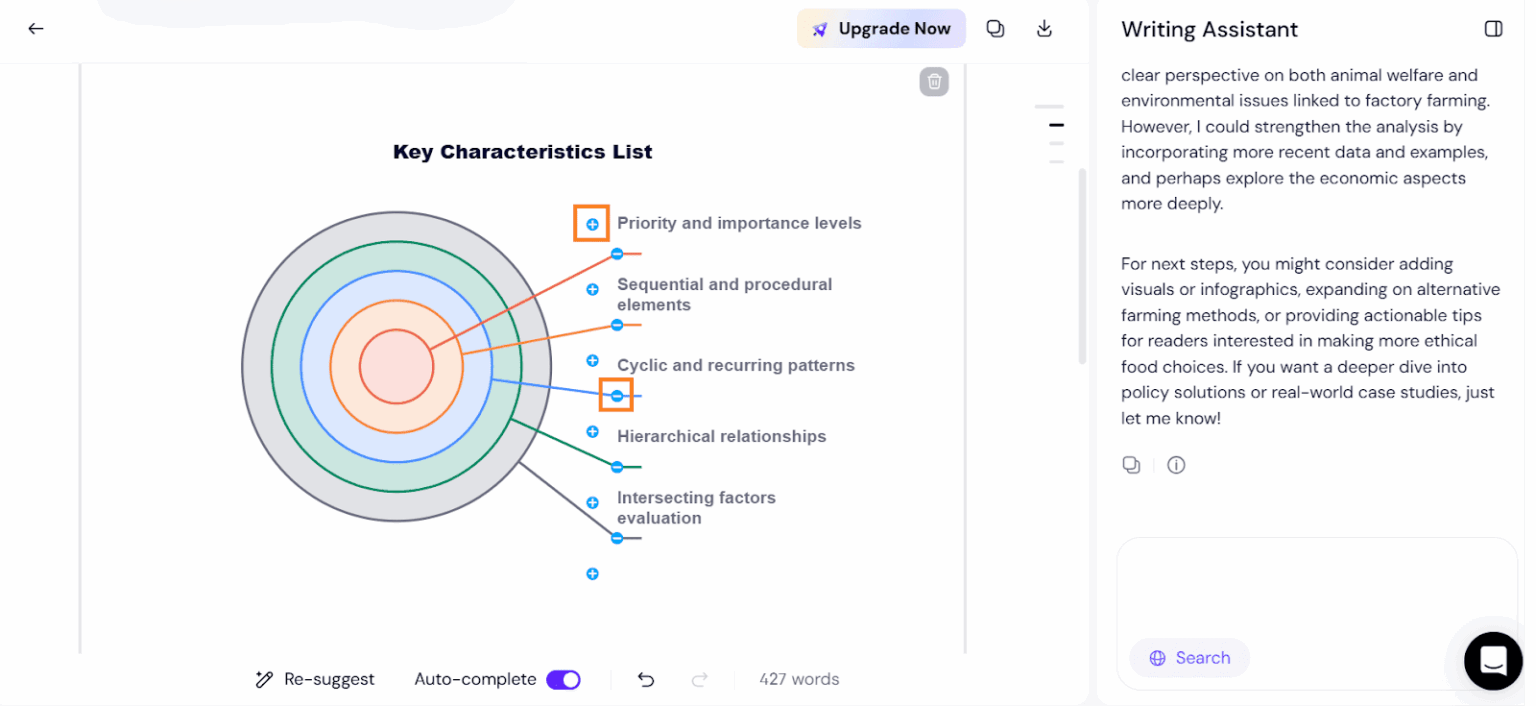Click the Writing Assistant message input field
The width and height of the screenshot is (1536, 706).
pos(1316,588)
